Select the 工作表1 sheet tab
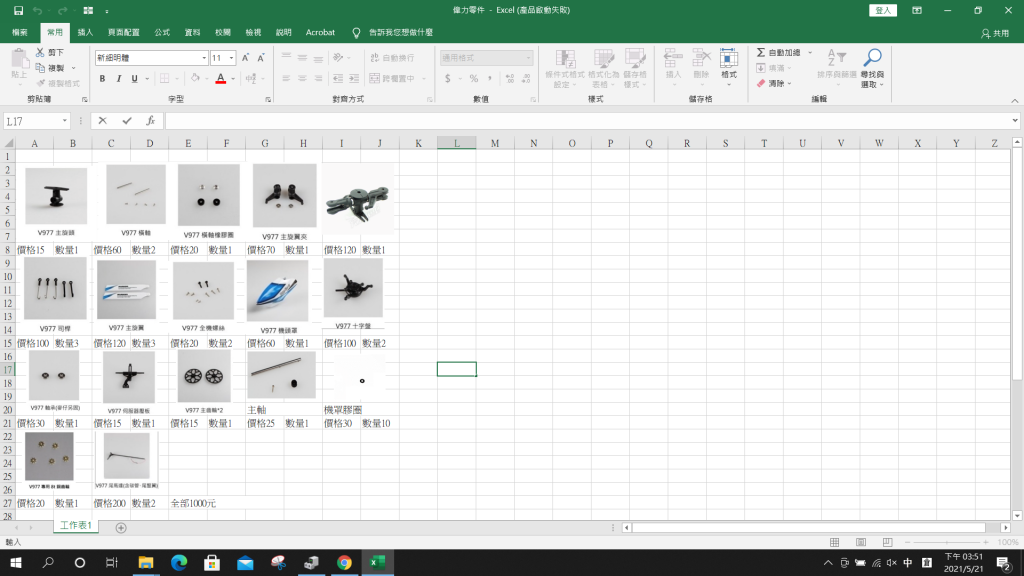This screenshot has width=1024, height=576. 76,526
